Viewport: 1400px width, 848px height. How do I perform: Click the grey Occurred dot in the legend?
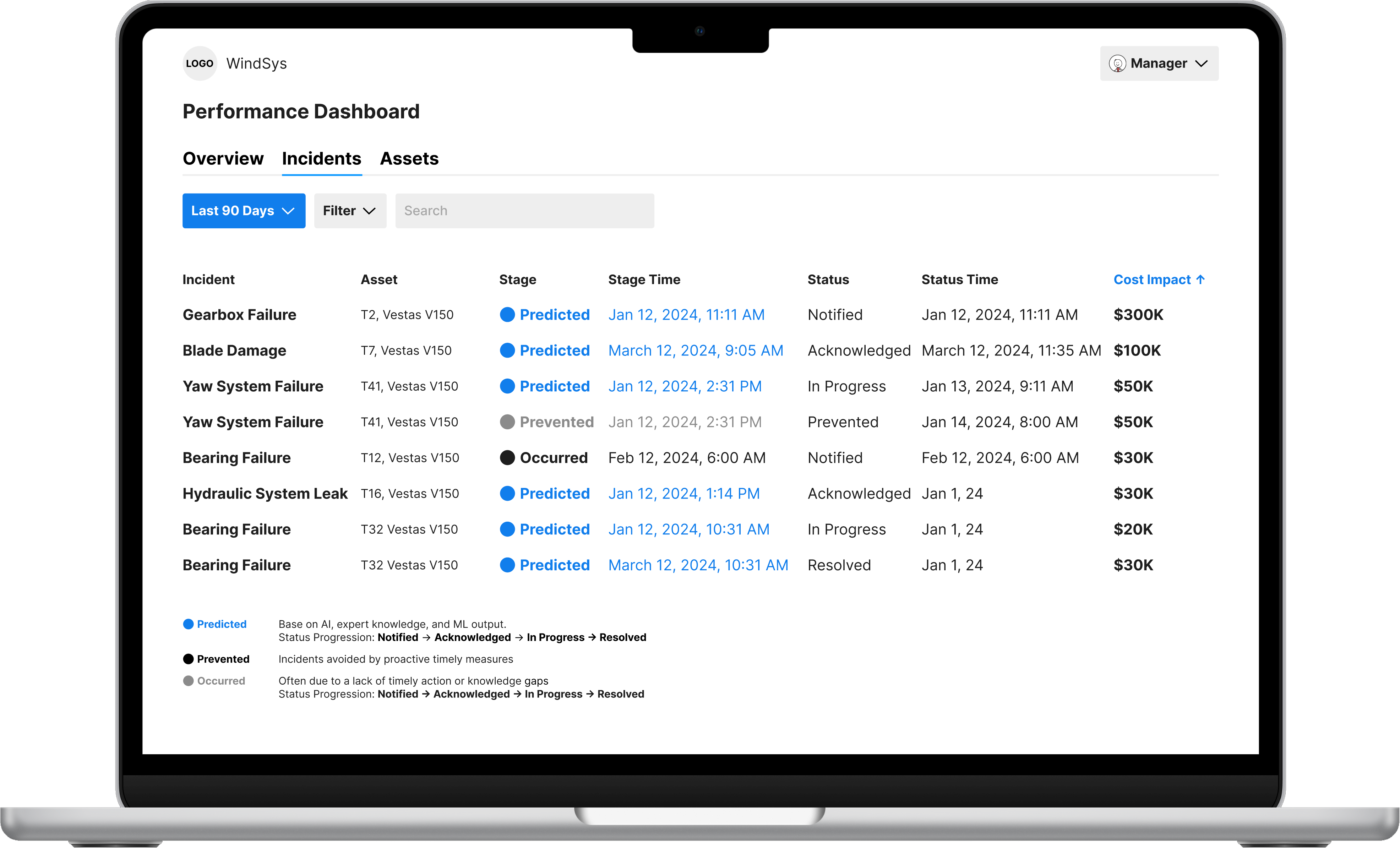pyautogui.click(x=188, y=680)
